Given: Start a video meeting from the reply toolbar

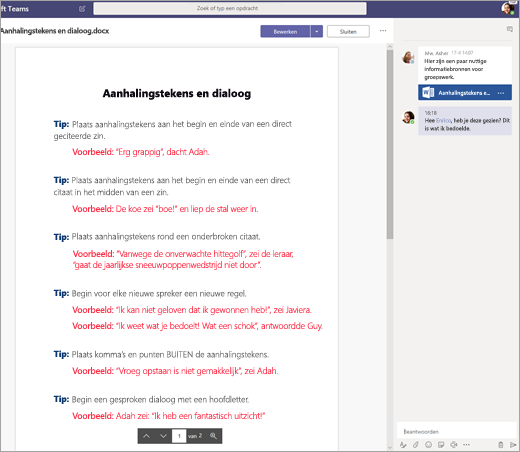Looking at the screenshot, I should click(x=454, y=445).
